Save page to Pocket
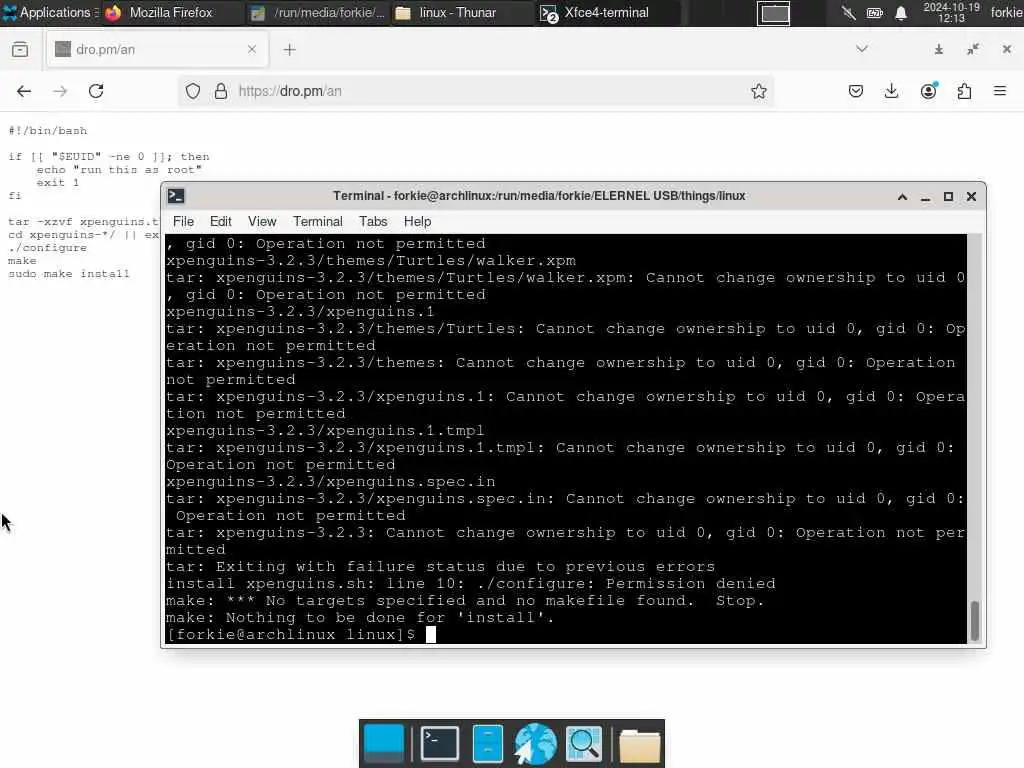This screenshot has height=768, width=1024. point(856,91)
